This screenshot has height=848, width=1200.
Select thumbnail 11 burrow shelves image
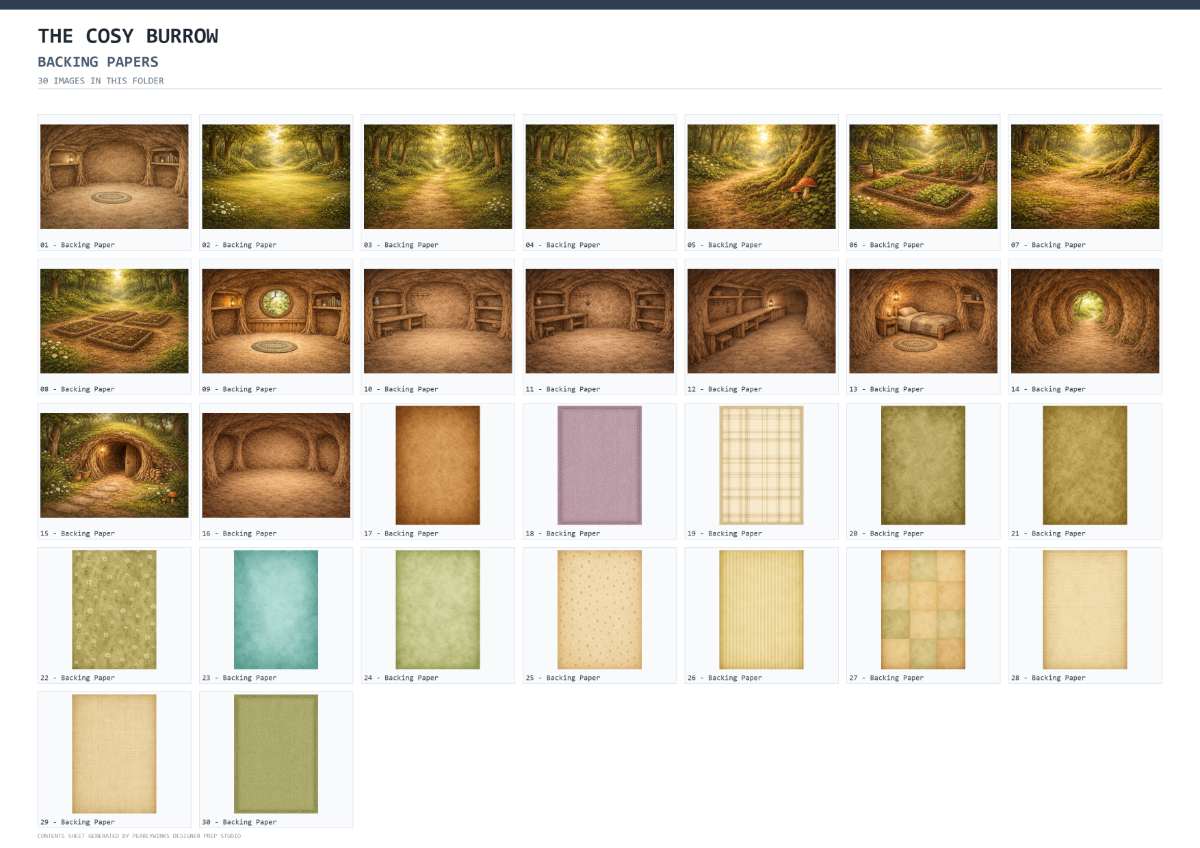600,321
